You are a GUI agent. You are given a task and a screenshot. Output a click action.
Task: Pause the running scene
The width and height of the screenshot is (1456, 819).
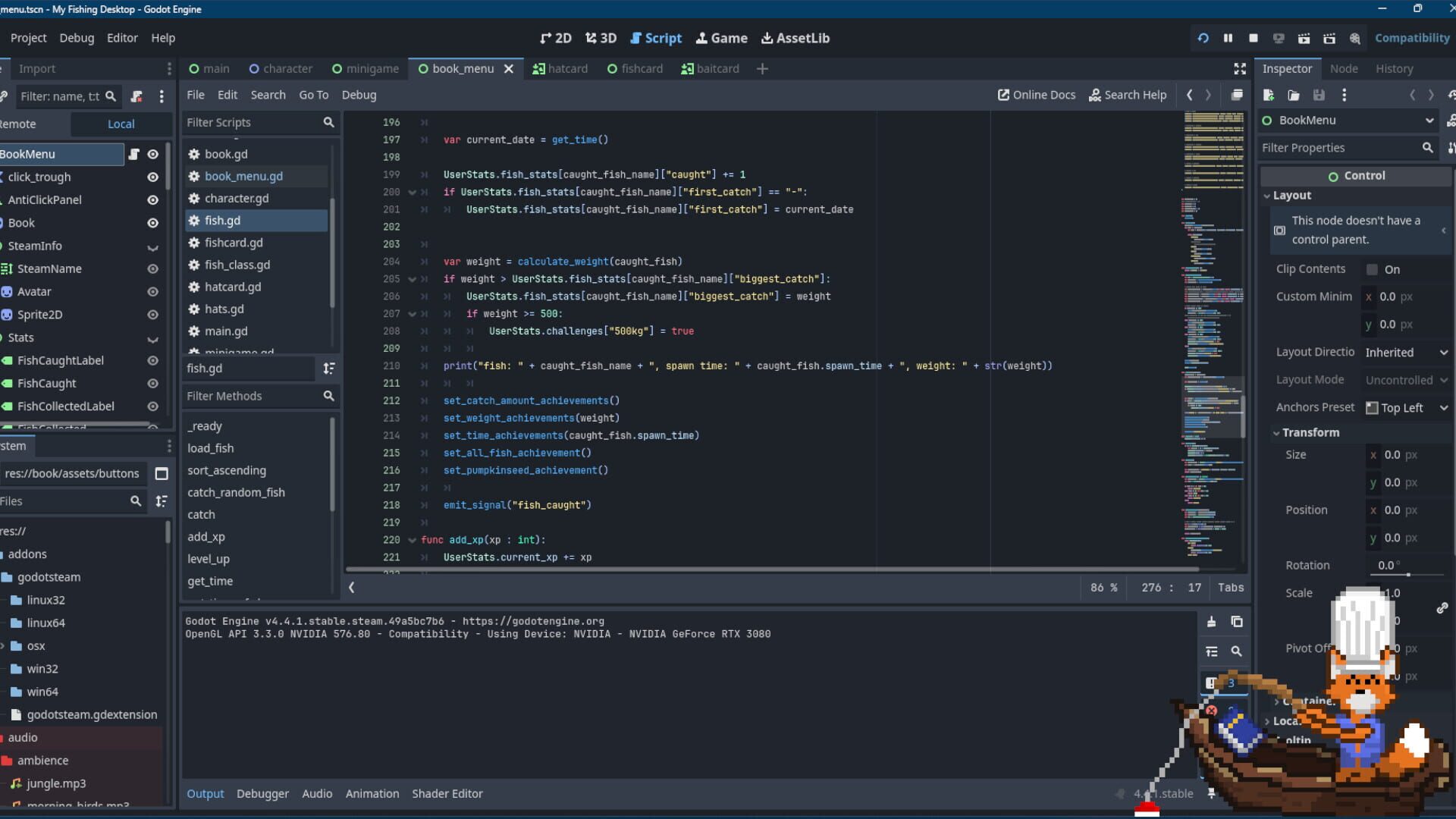1228,38
